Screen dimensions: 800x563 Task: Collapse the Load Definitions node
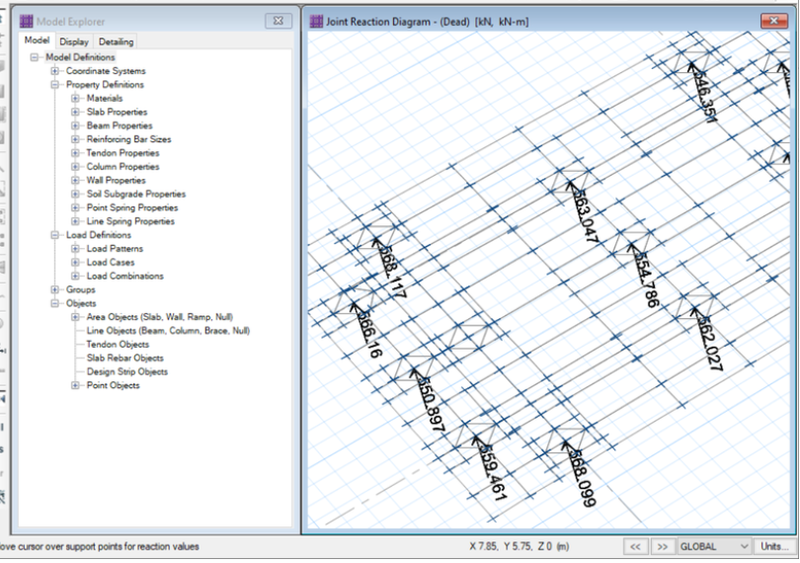55,235
